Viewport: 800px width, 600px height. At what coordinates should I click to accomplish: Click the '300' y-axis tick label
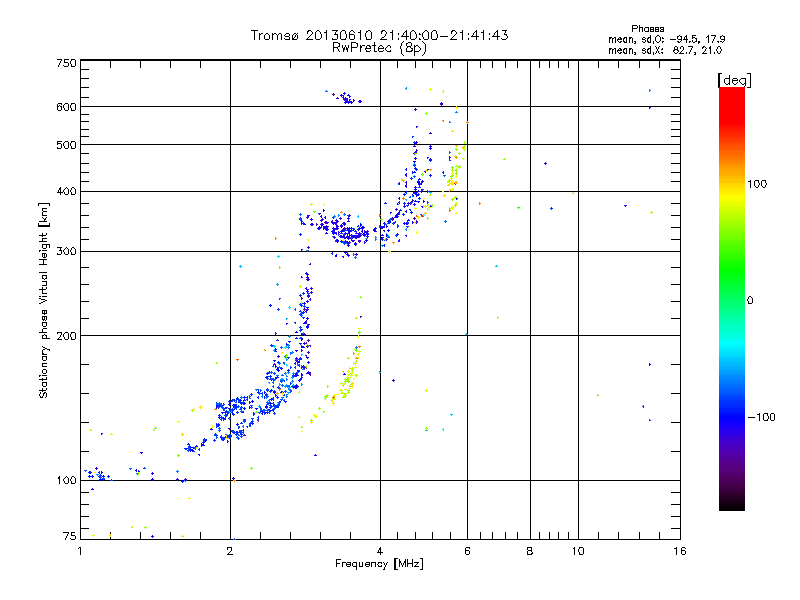(66, 252)
